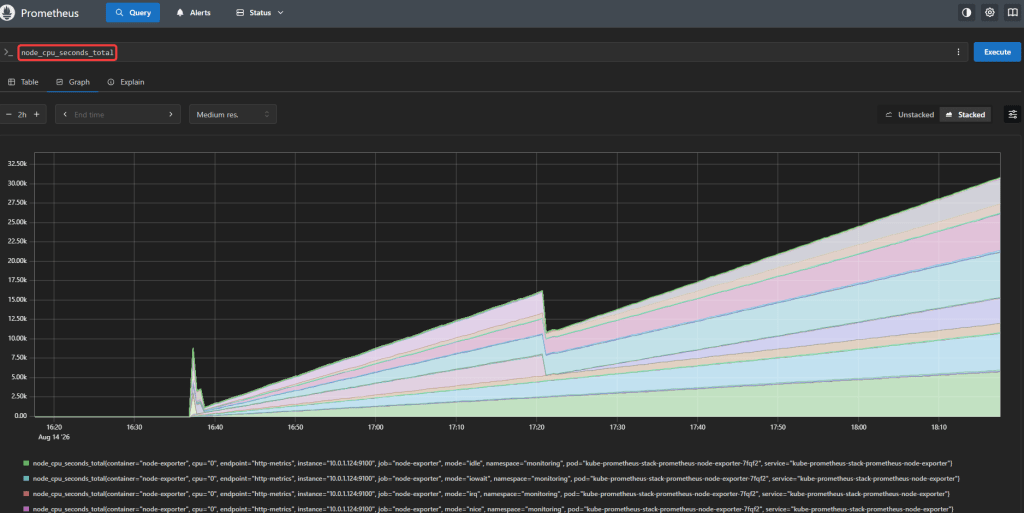1024x513 pixels.
Task: Click the red swatch for mode irq series
Action: (26, 494)
